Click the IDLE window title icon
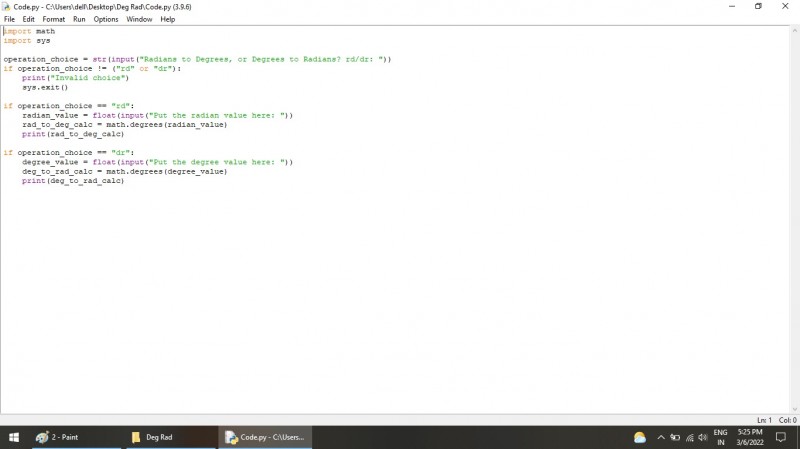800x449 pixels. (6, 7)
